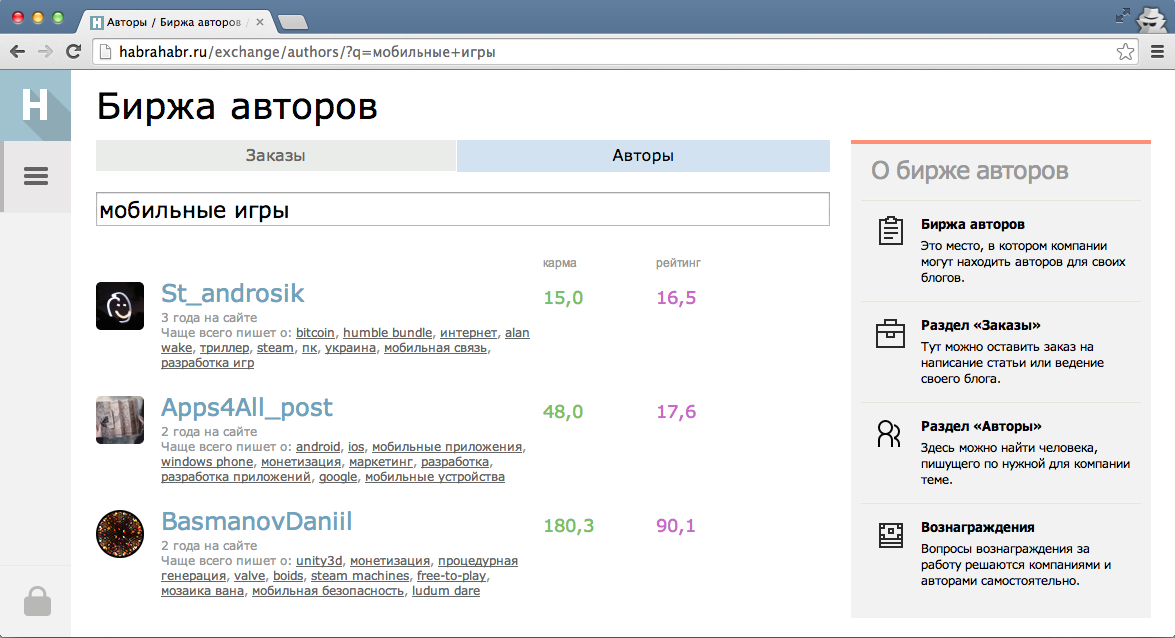Viewport: 1175px width, 638px height.
Task: Switch to the Заказы tab
Action: tap(276, 155)
